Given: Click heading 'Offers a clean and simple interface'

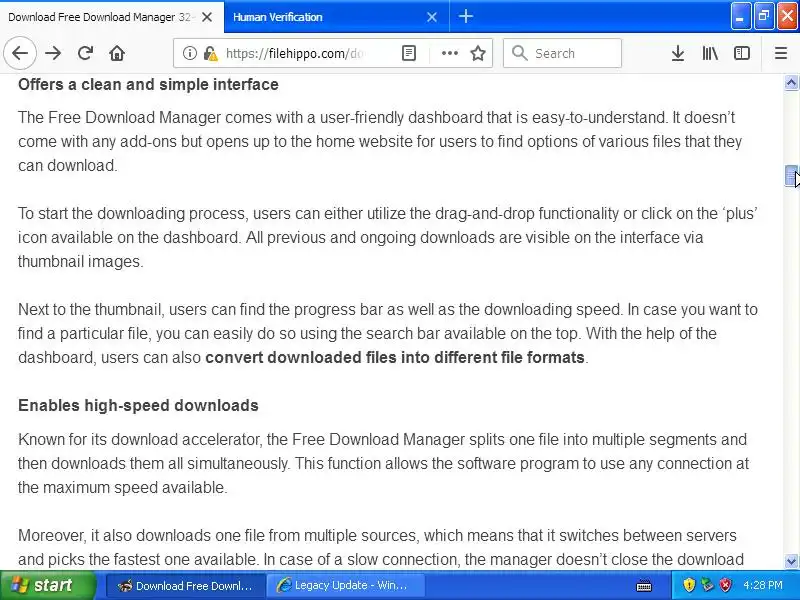Looking at the screenshot, I should coord(148,84).
